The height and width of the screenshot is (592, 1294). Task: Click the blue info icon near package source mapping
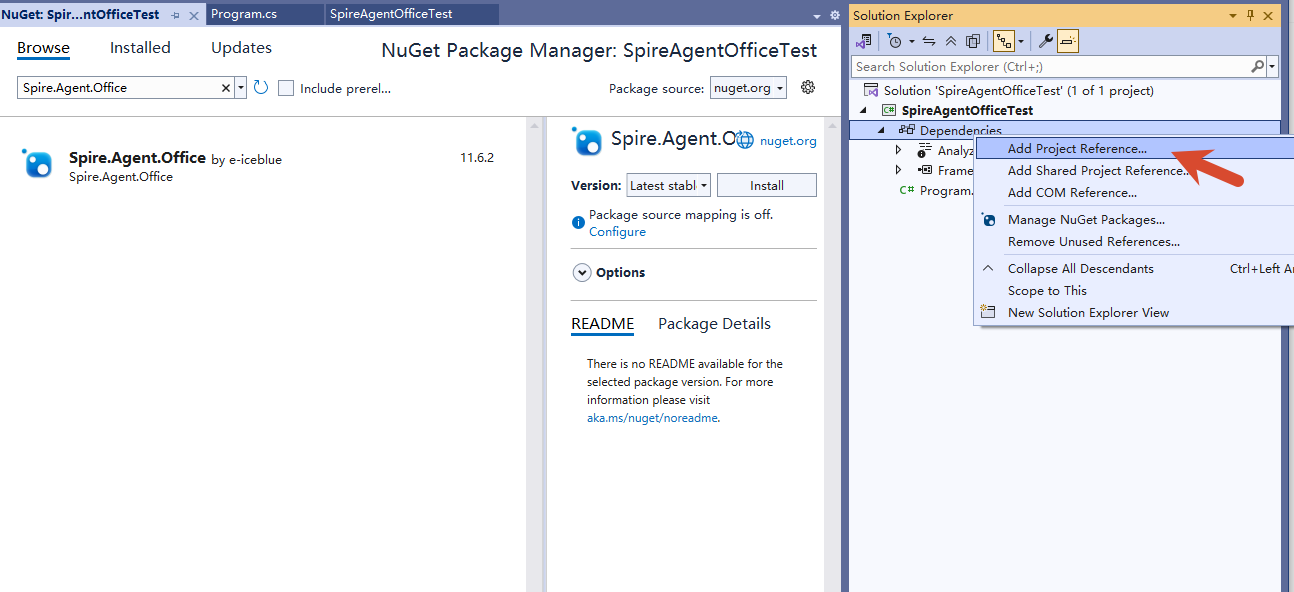(578, 223)
